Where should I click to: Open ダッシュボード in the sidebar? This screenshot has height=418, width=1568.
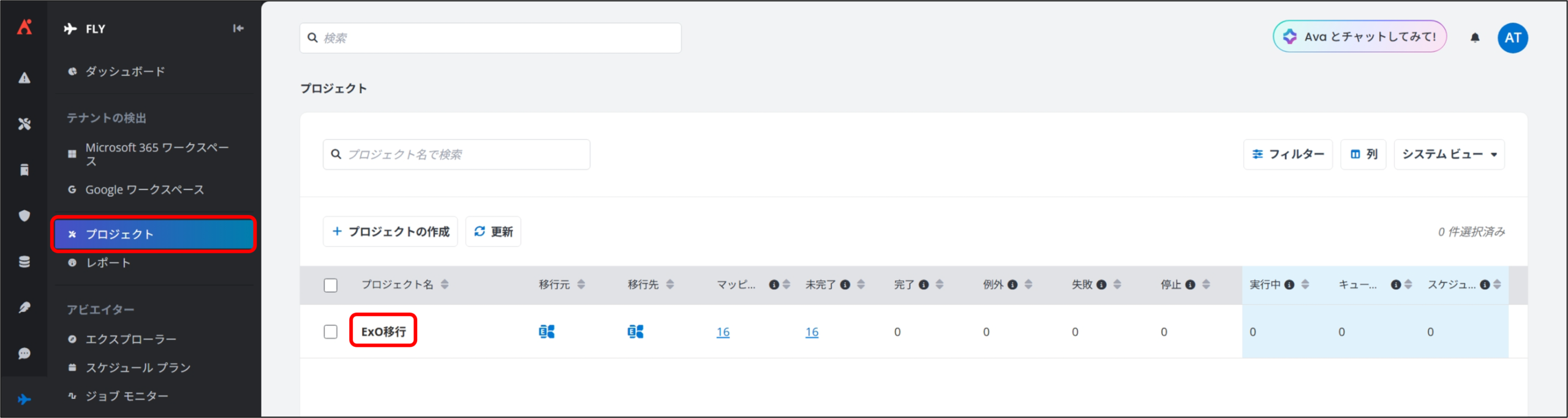pos(125,72)
